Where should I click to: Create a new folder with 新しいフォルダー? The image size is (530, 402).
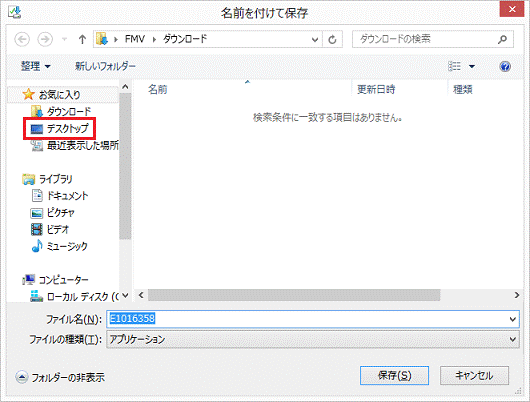pos(105,66)
